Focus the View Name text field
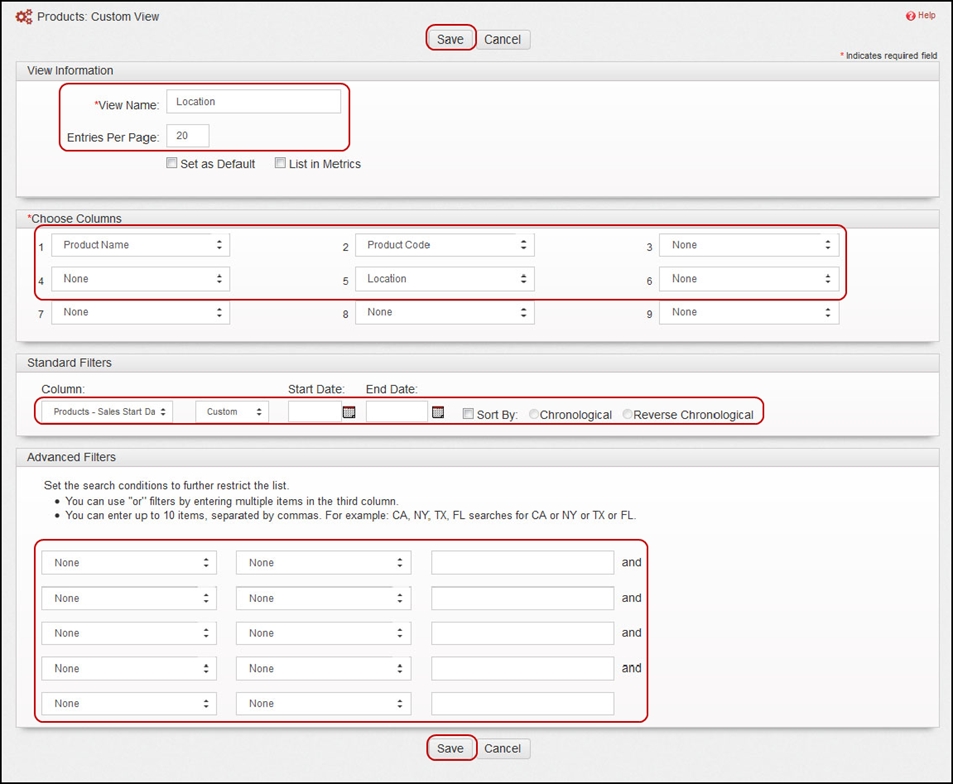The height and width of the screenshot is (784, 953). click(253, 101)
